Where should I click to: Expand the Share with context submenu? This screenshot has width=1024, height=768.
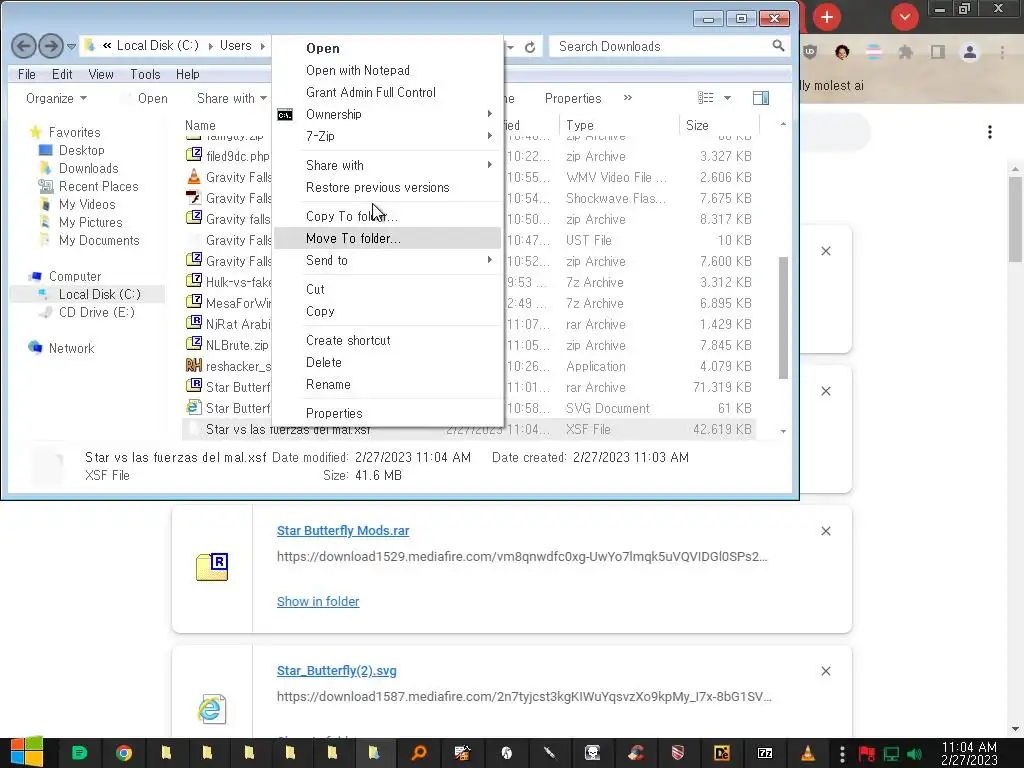point(387,165)
